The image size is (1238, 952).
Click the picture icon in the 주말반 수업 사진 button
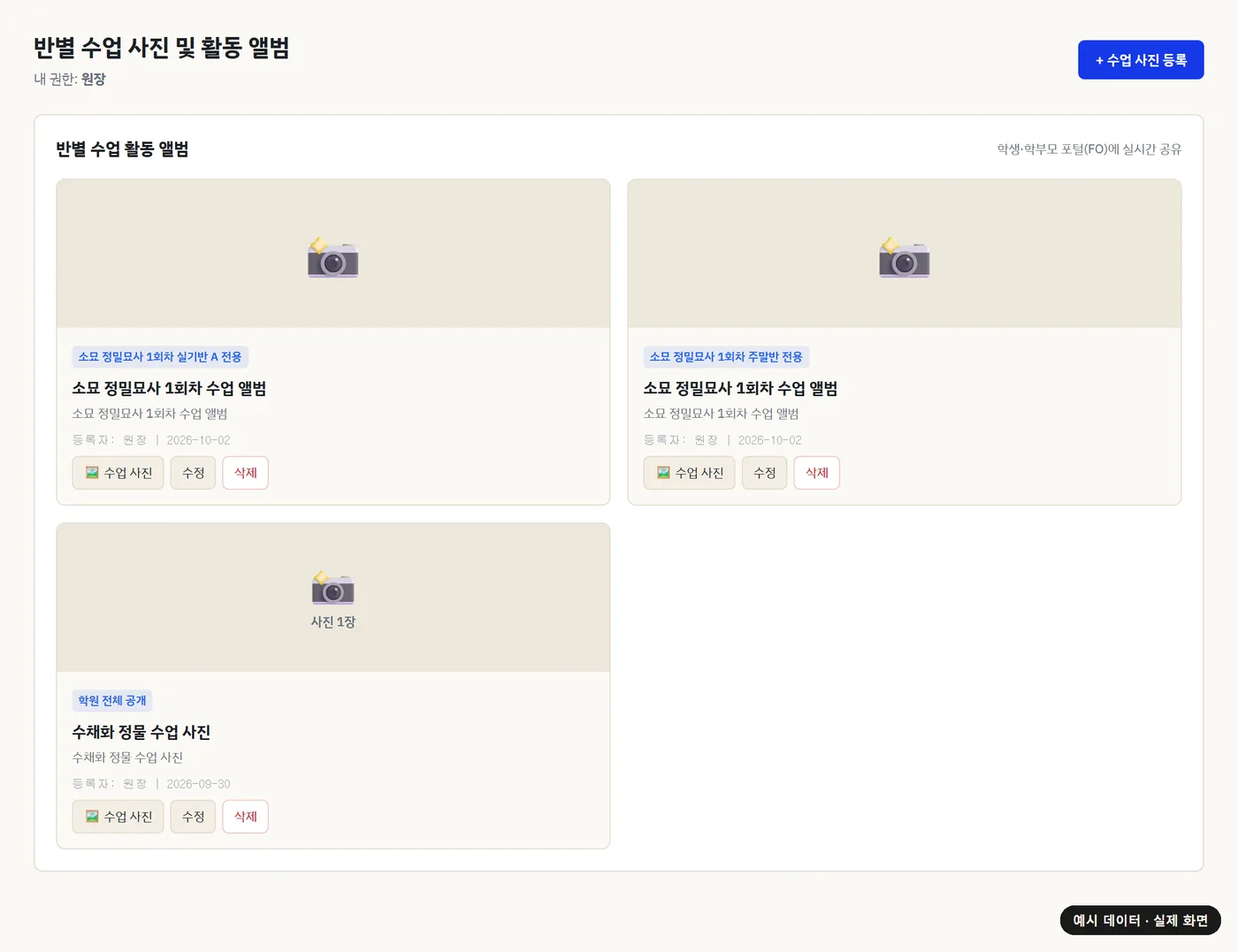[x=663, y=473]
